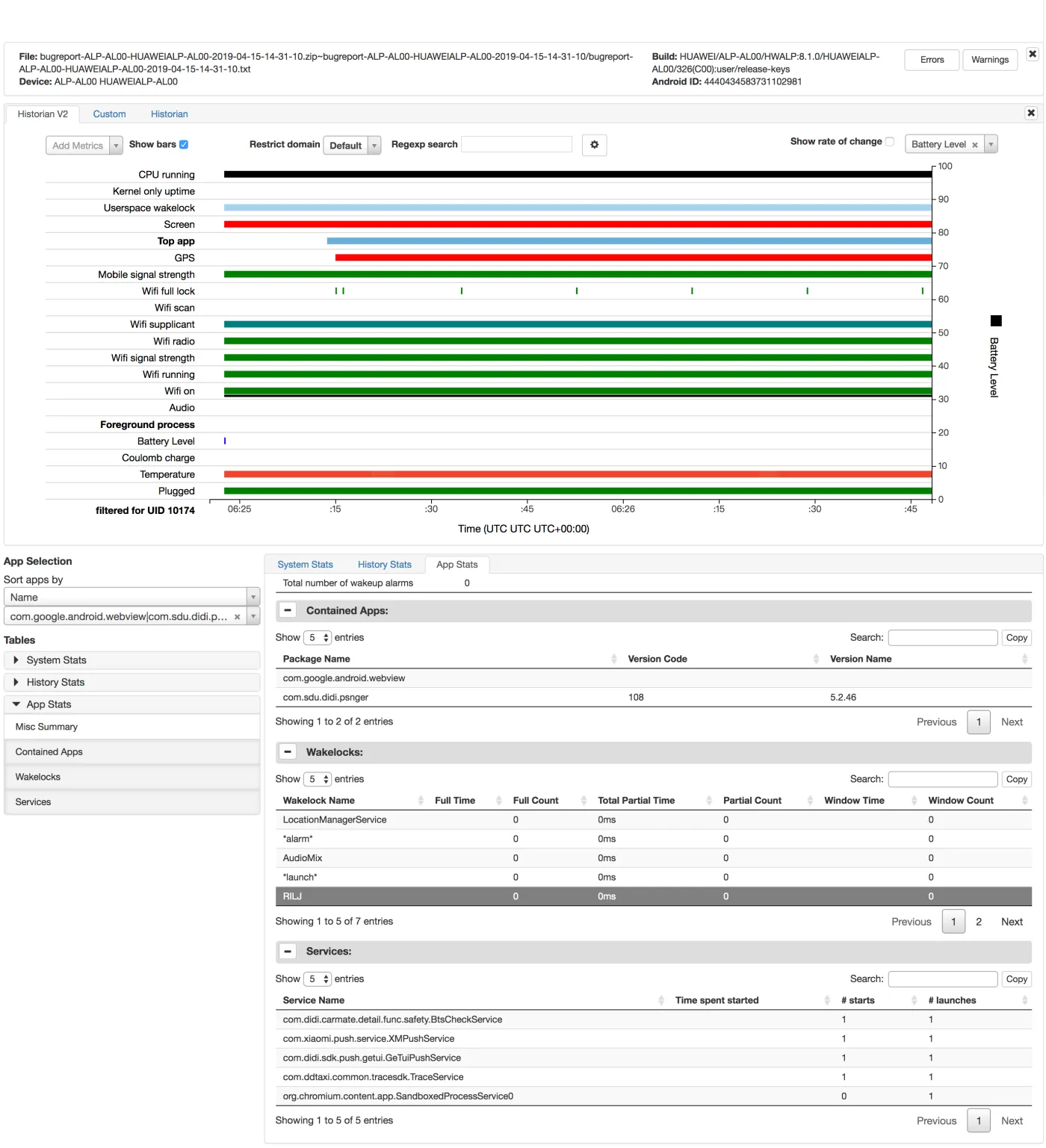This screenshot has width=1046, height=1148.
Task: Change Wakelocks entries count selector
Action: click(317, 780)
